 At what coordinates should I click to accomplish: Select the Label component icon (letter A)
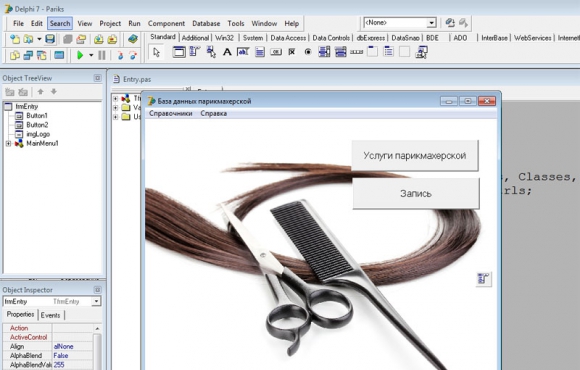click(x=227, y=52)
